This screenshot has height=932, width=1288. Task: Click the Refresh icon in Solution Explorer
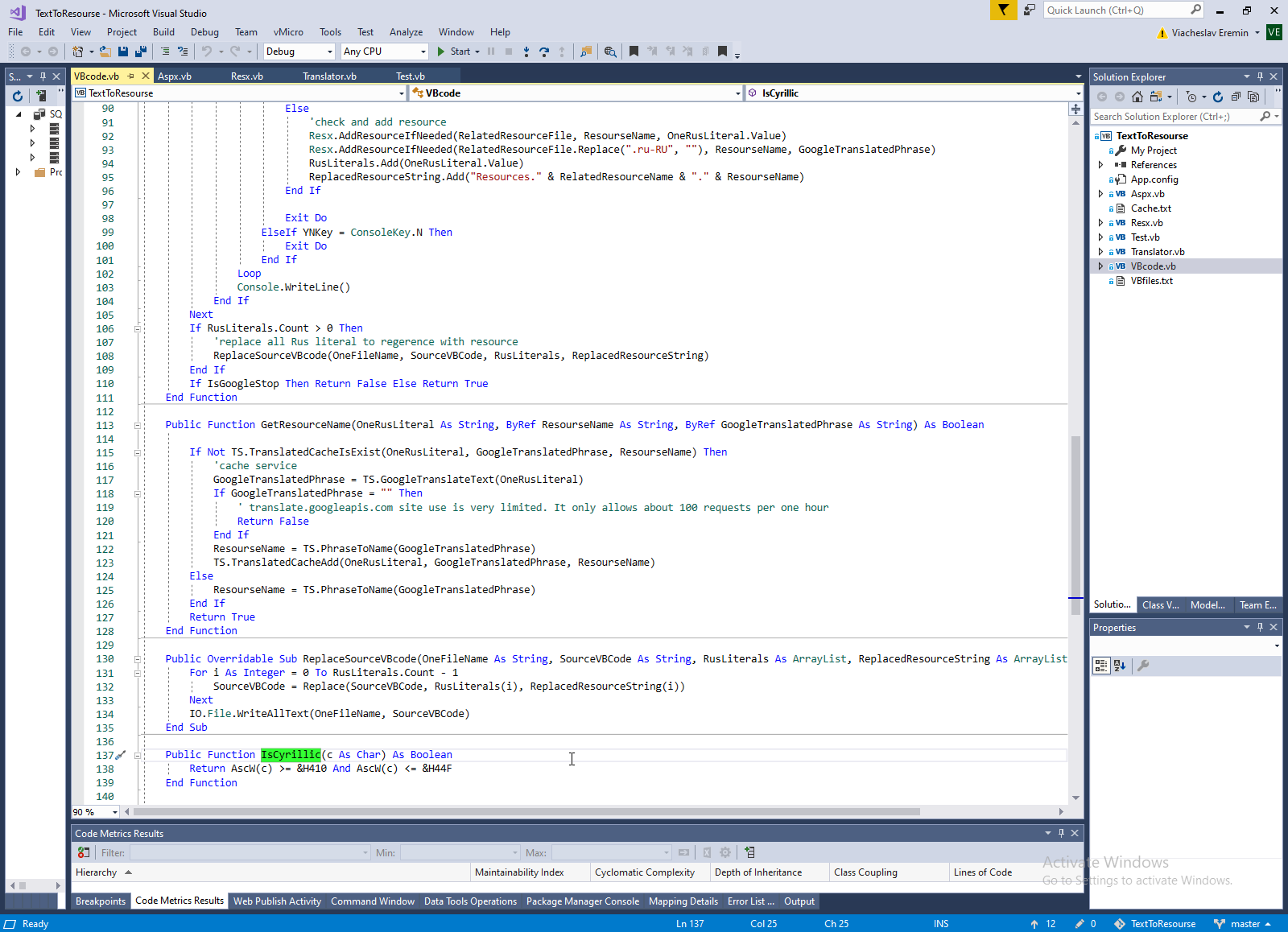tap(1218, 97)
